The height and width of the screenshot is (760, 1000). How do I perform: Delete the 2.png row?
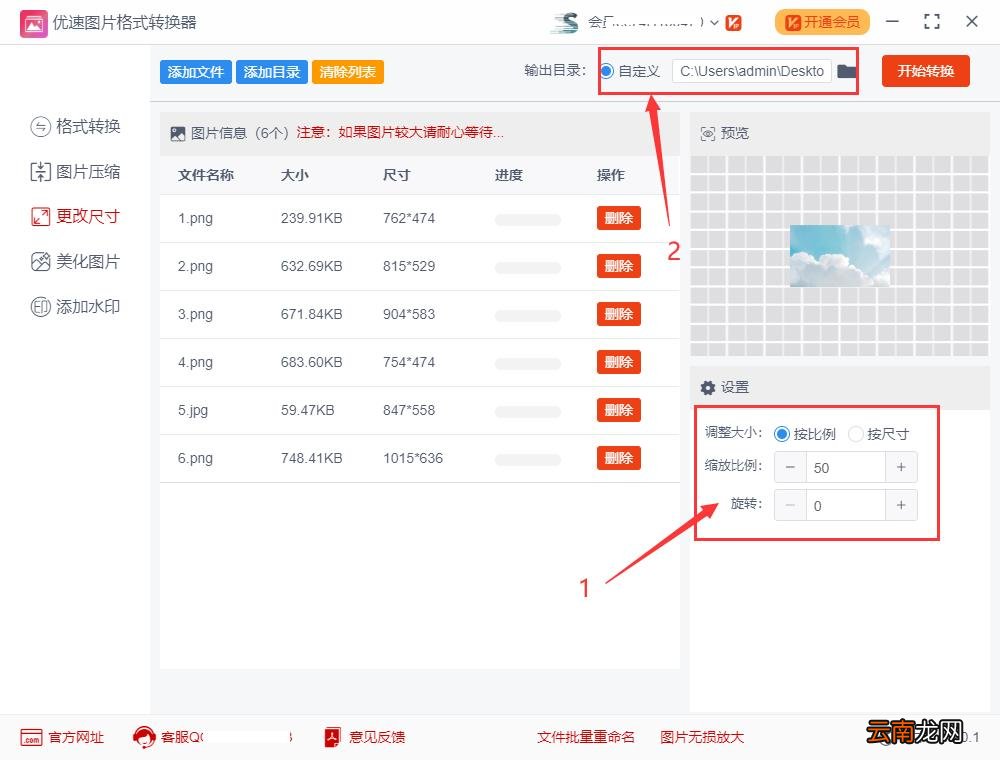click(619, 266)
